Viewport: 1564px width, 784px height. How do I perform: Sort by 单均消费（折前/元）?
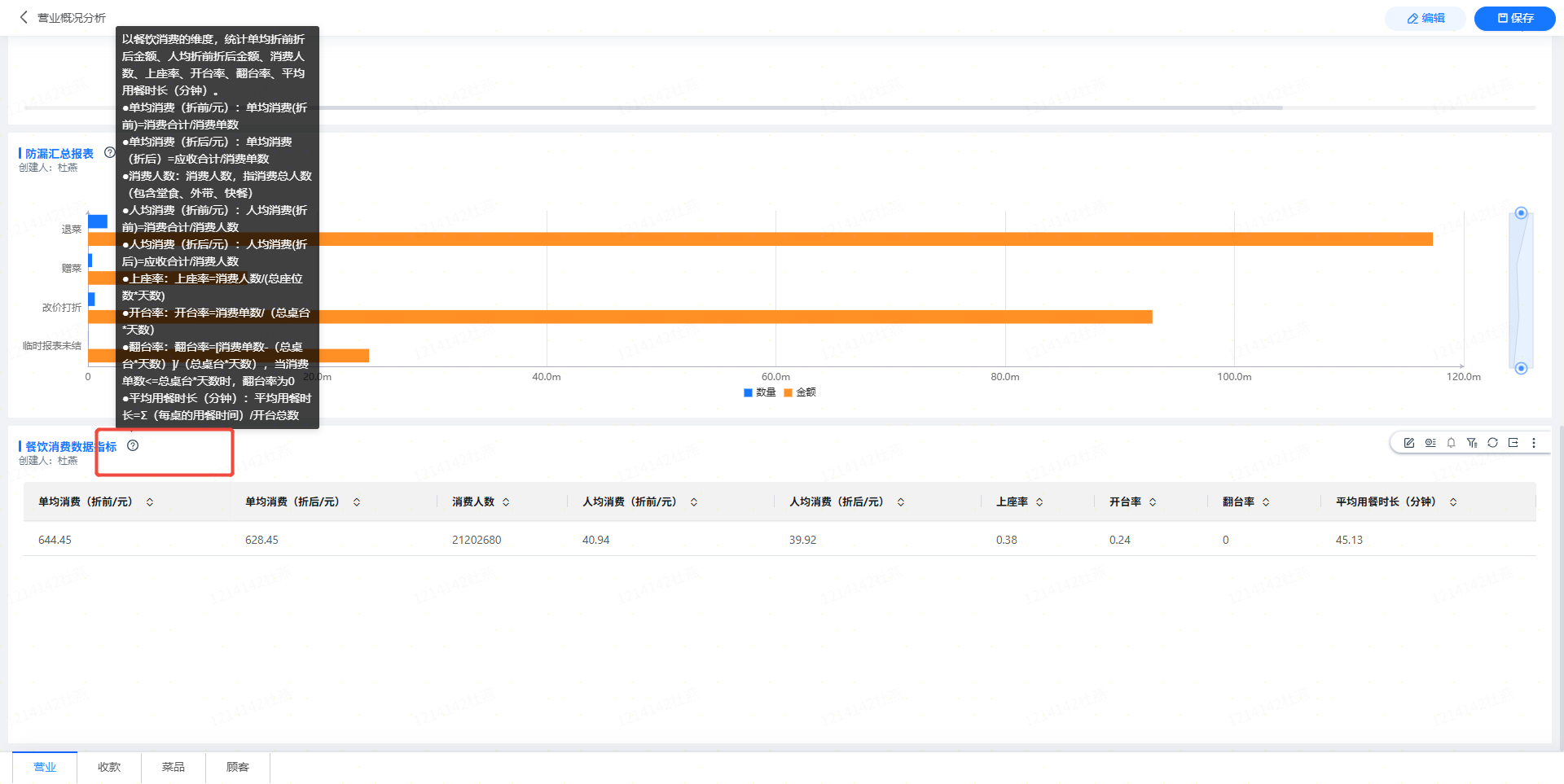pos(150,502)
